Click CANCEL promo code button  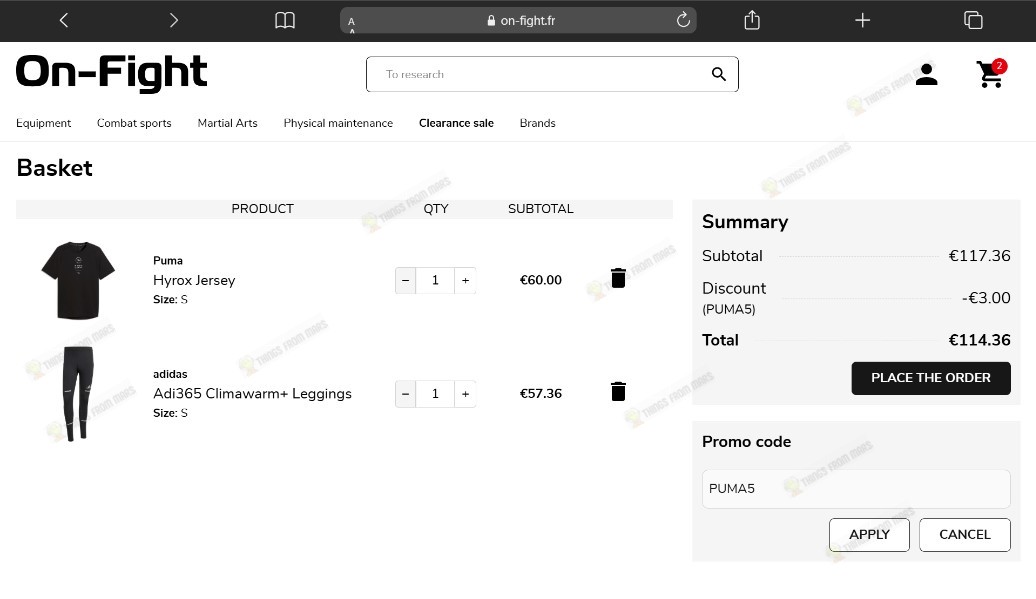(x=965, y=535)
